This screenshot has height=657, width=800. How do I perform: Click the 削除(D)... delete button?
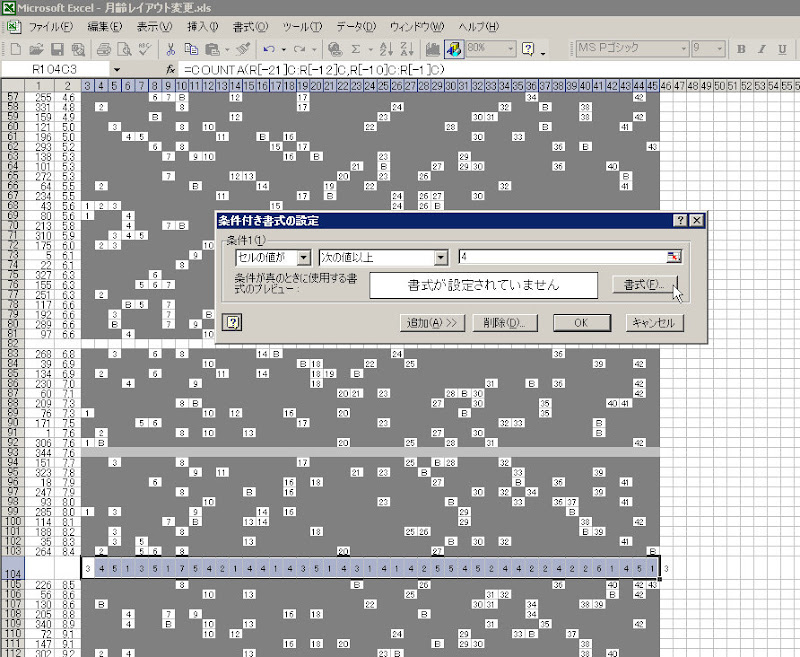click(505, 323)
